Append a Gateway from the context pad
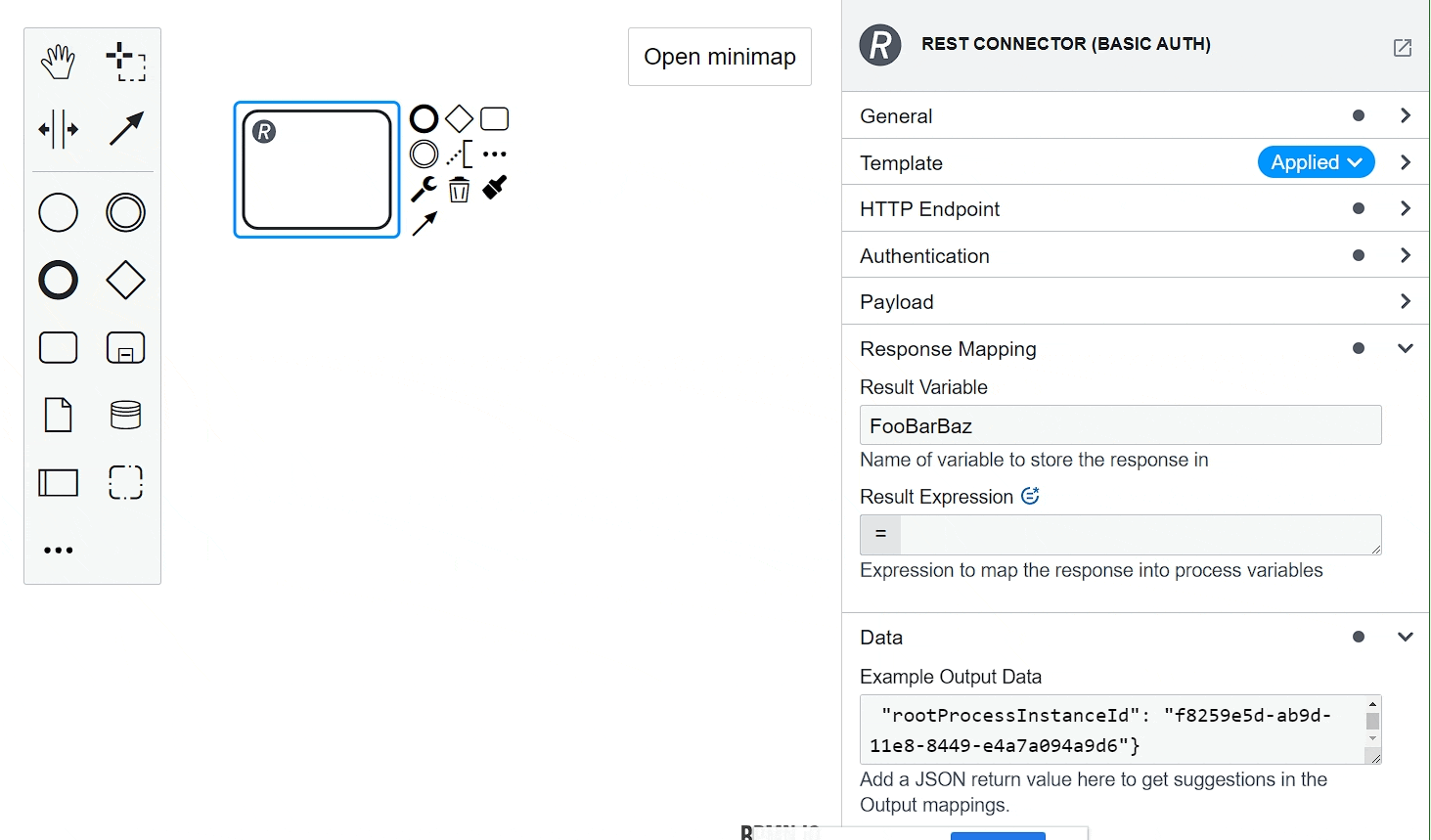 [459, 118]
